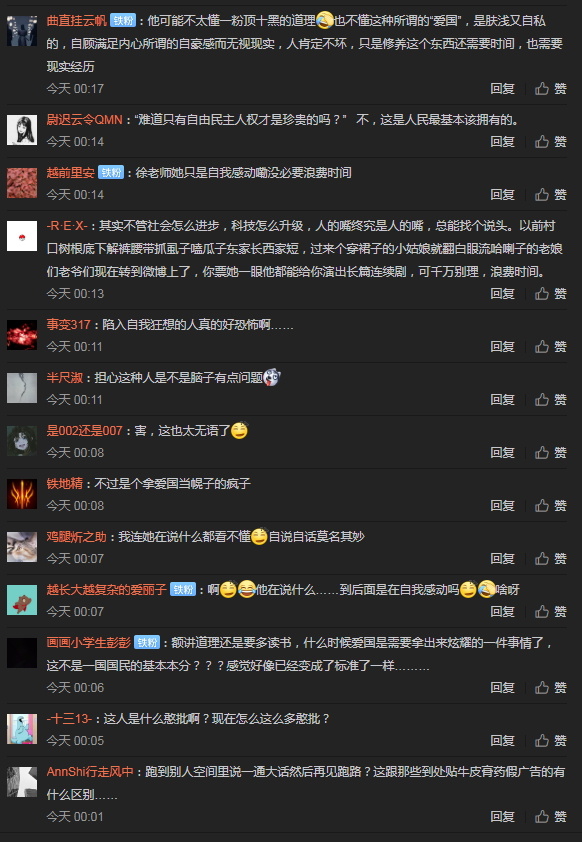Like the comment by 曲直挂云帆
This screenshot has height=842, width=582.
click(x=551, y=89)
